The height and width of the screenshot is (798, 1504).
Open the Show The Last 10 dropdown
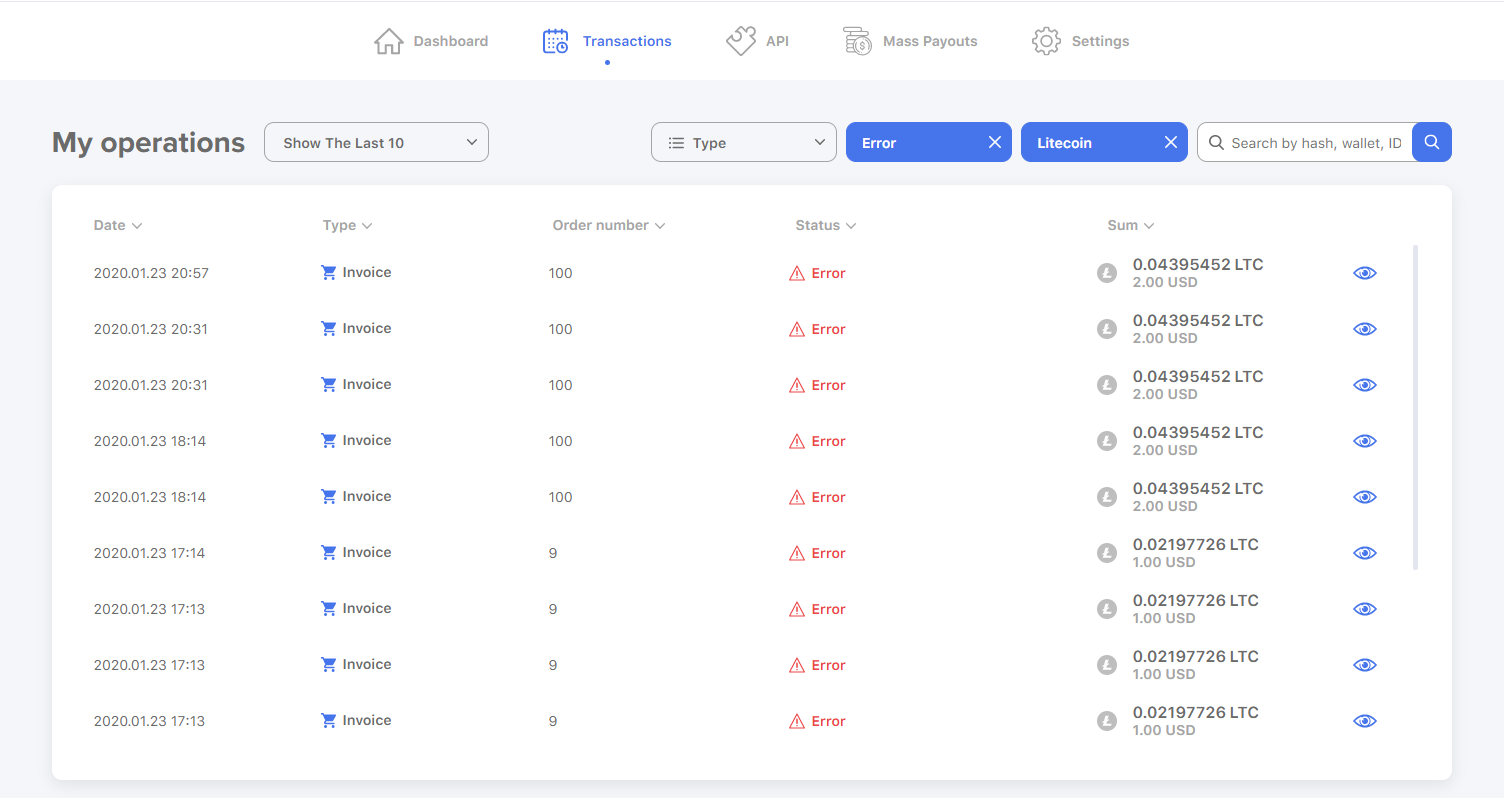click(376, 142)
